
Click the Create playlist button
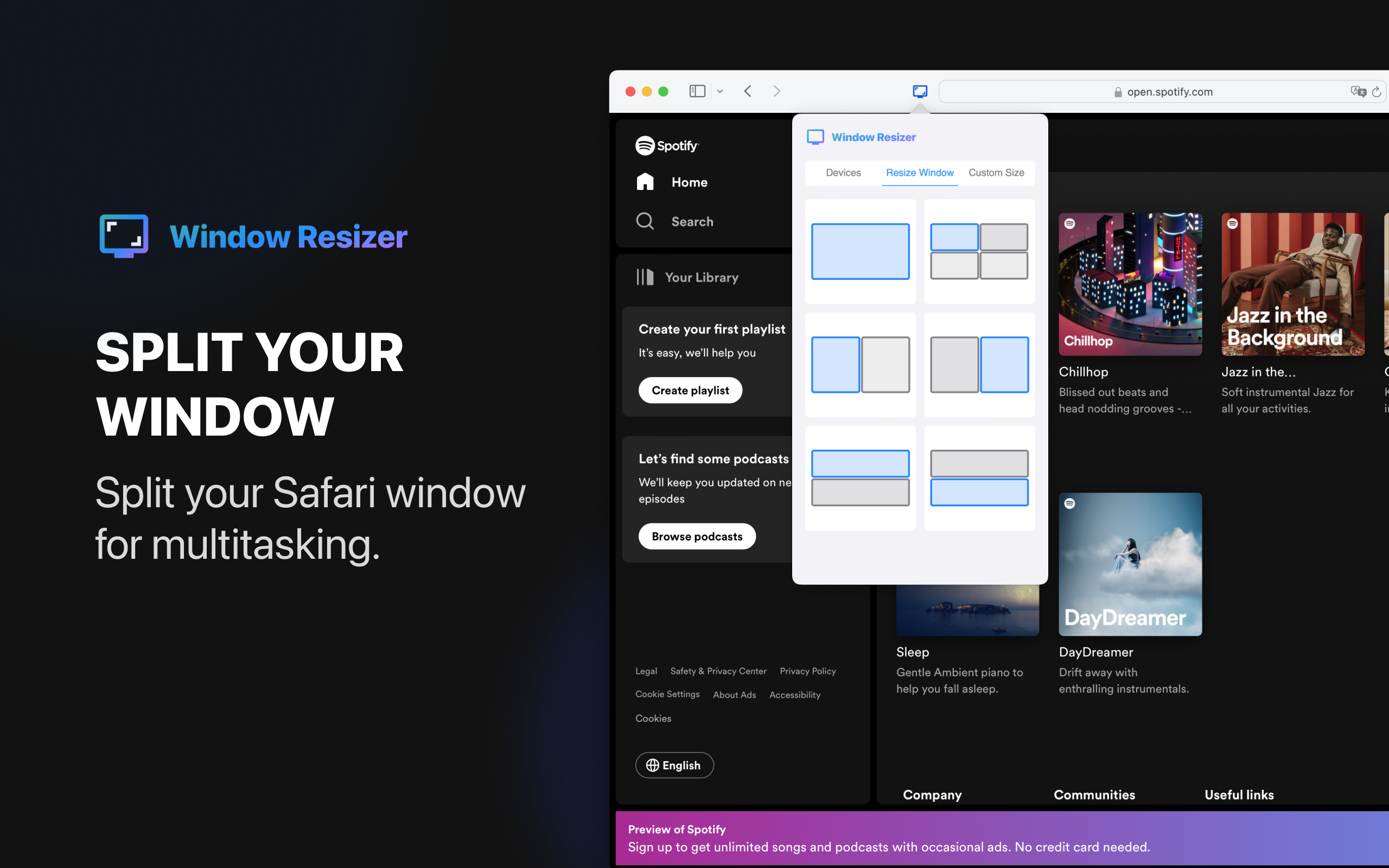pos(690,391)
